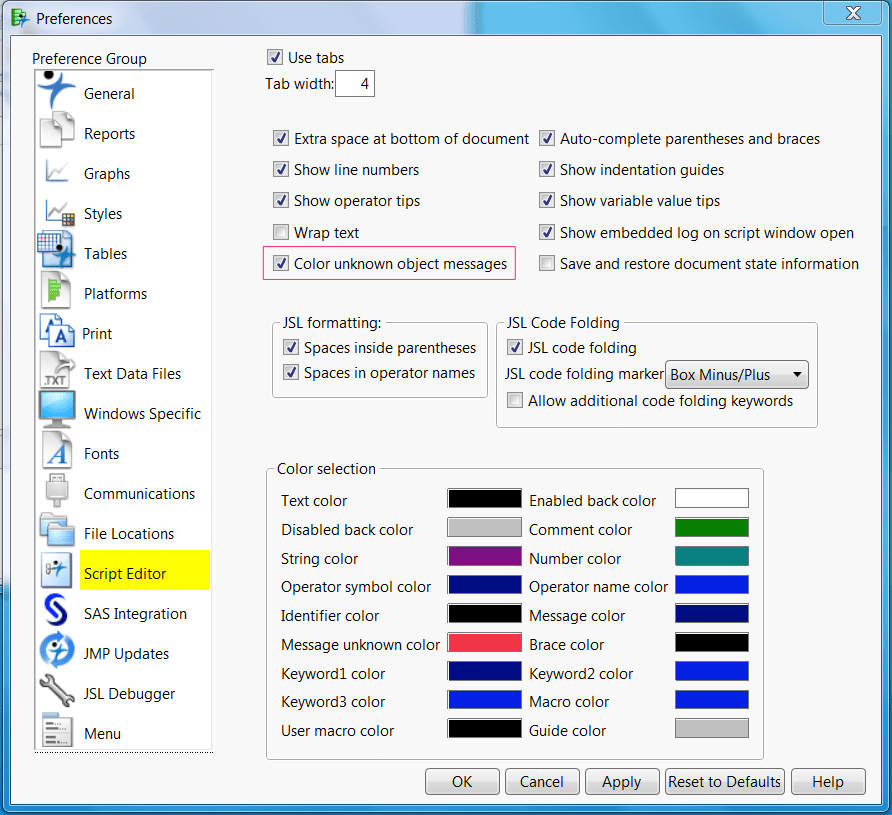The height and width of the screenshot is (815, 892).
Task: Select Script Editor in Preference Group list
Action: [x=124, y=571]
